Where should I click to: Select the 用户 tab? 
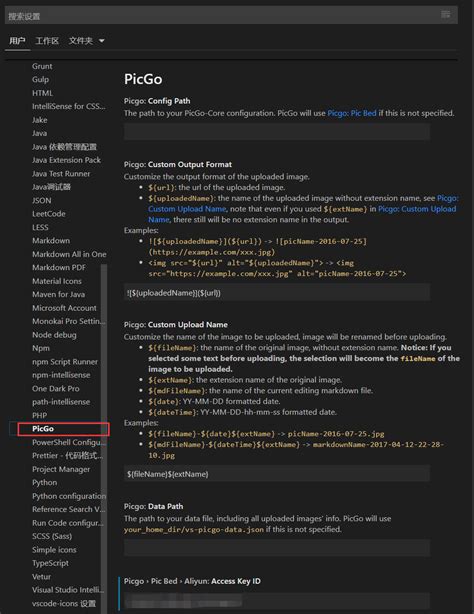[17, 41]
